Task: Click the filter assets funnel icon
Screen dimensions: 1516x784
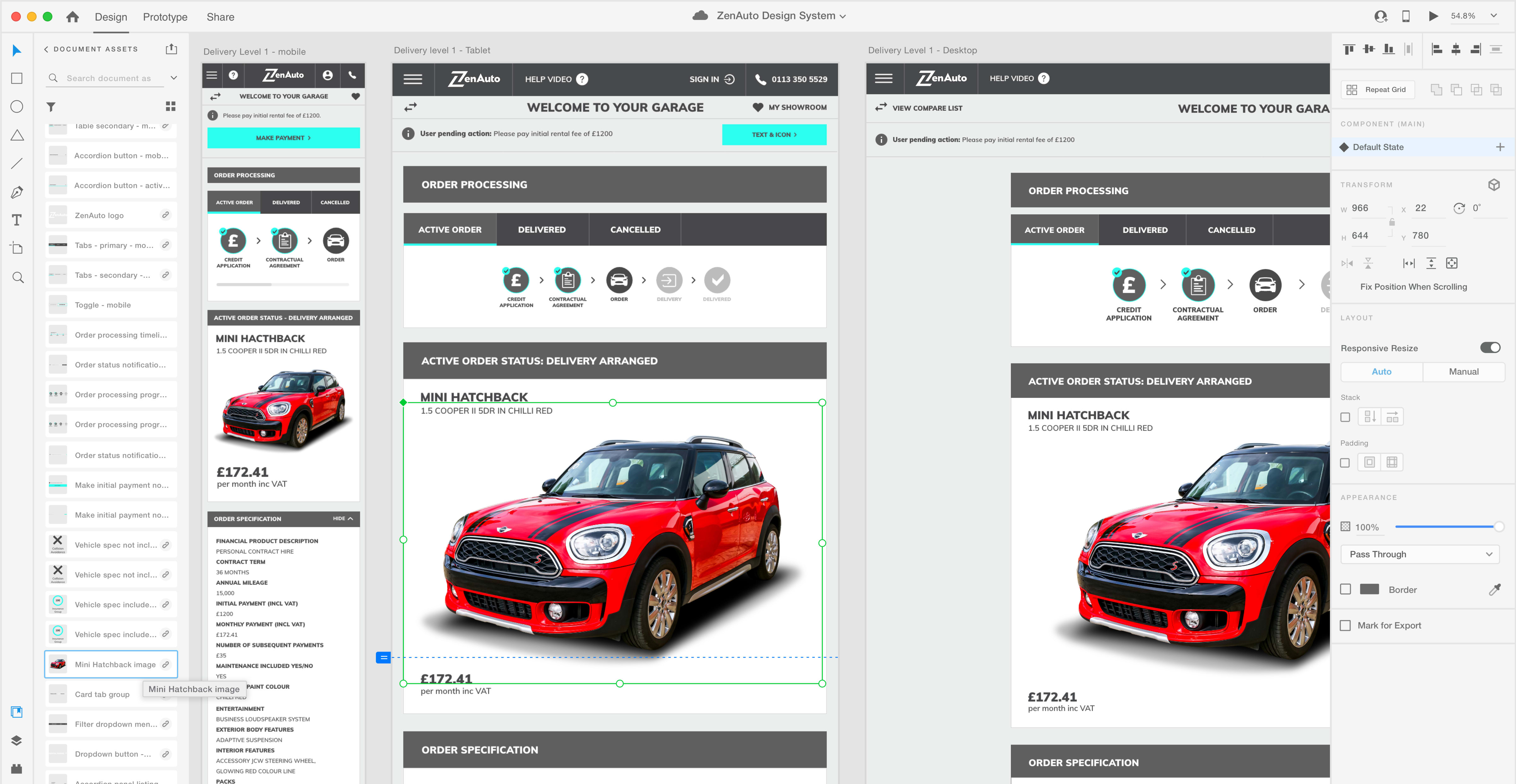Action: pos(51,107)
